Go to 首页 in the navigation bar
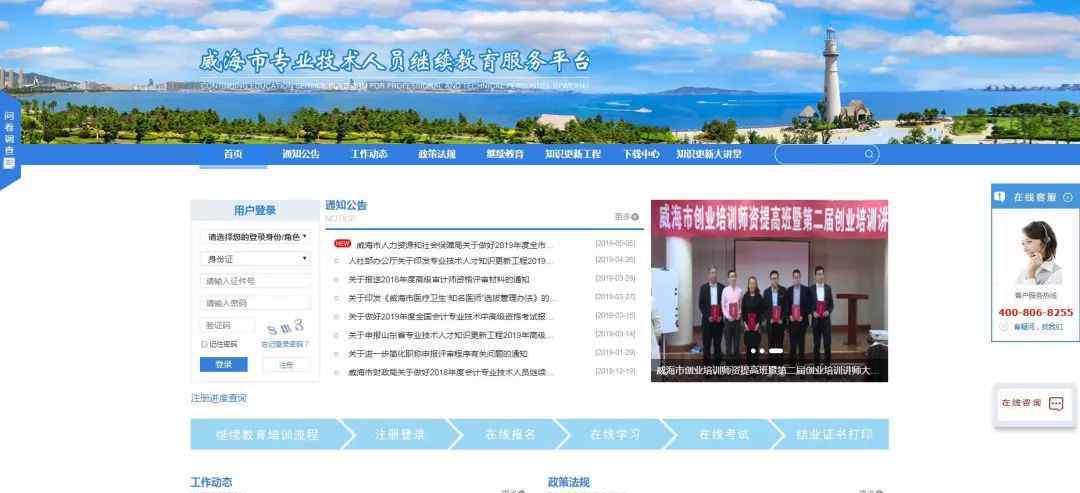1080x493 pixels. [233, 154]
